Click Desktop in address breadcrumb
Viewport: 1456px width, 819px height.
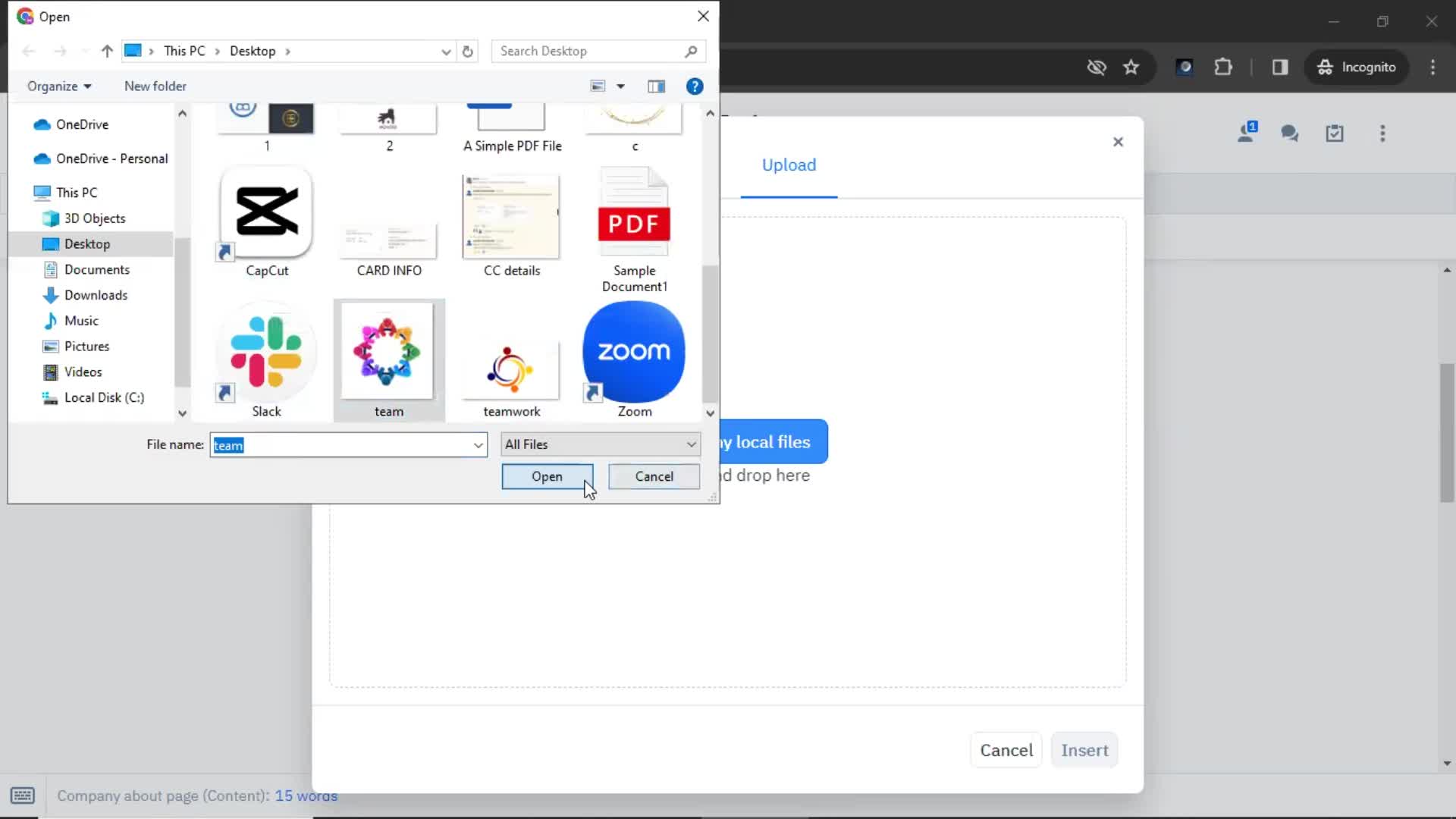point(253,51)
